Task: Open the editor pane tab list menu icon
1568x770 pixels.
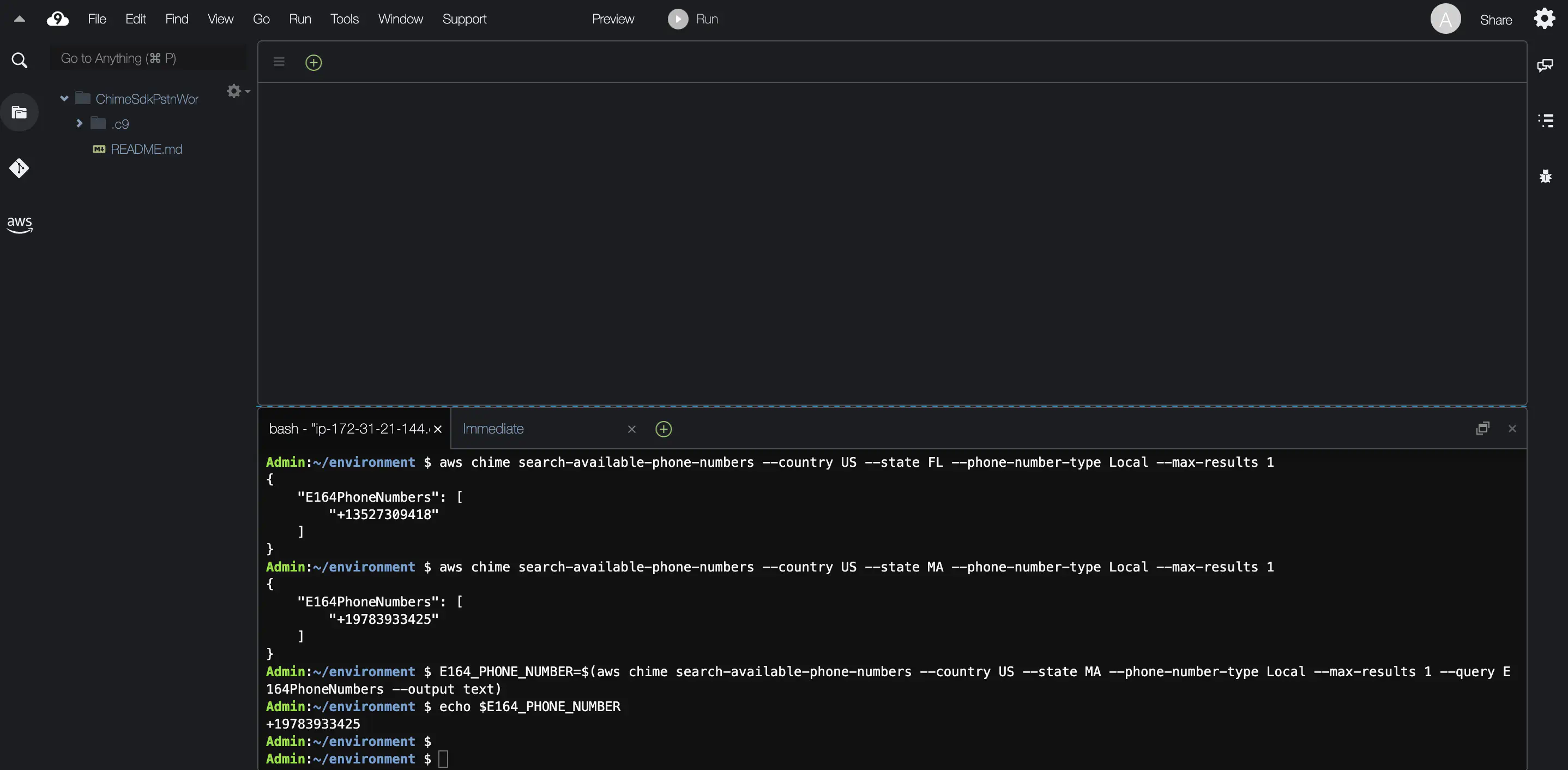Action: pos(279,62)
